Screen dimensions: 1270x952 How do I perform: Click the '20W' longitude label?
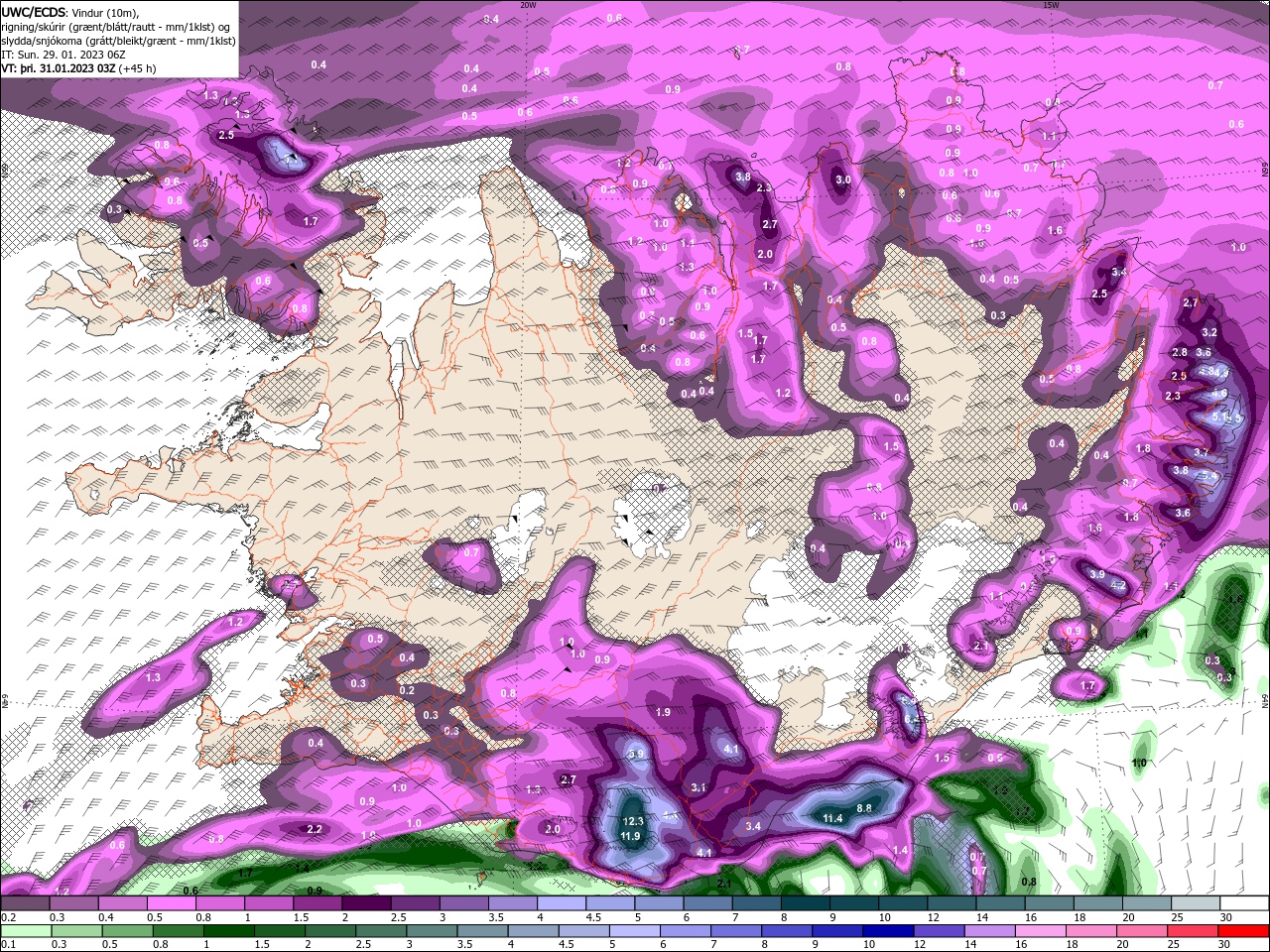coord(528,4)
